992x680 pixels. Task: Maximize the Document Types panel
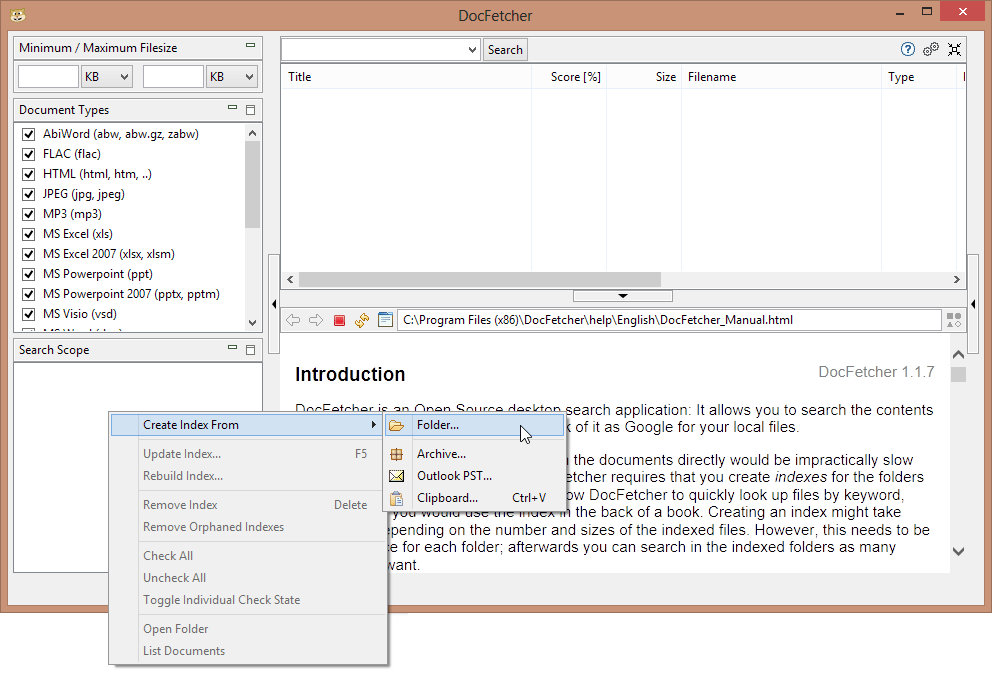(x=251, y=110)
